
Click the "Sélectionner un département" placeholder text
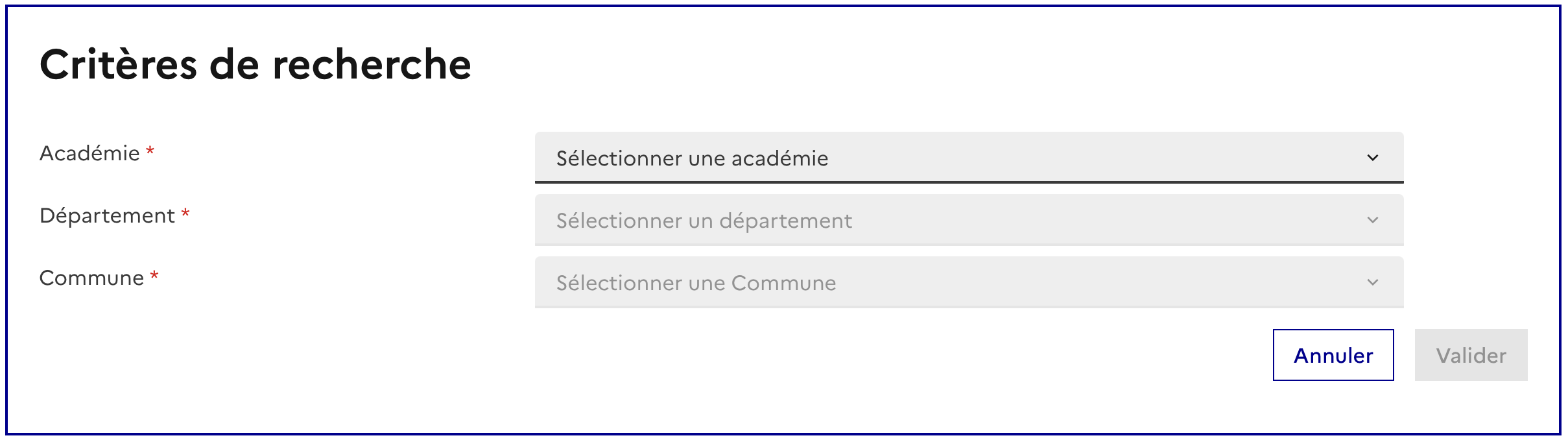704,221
